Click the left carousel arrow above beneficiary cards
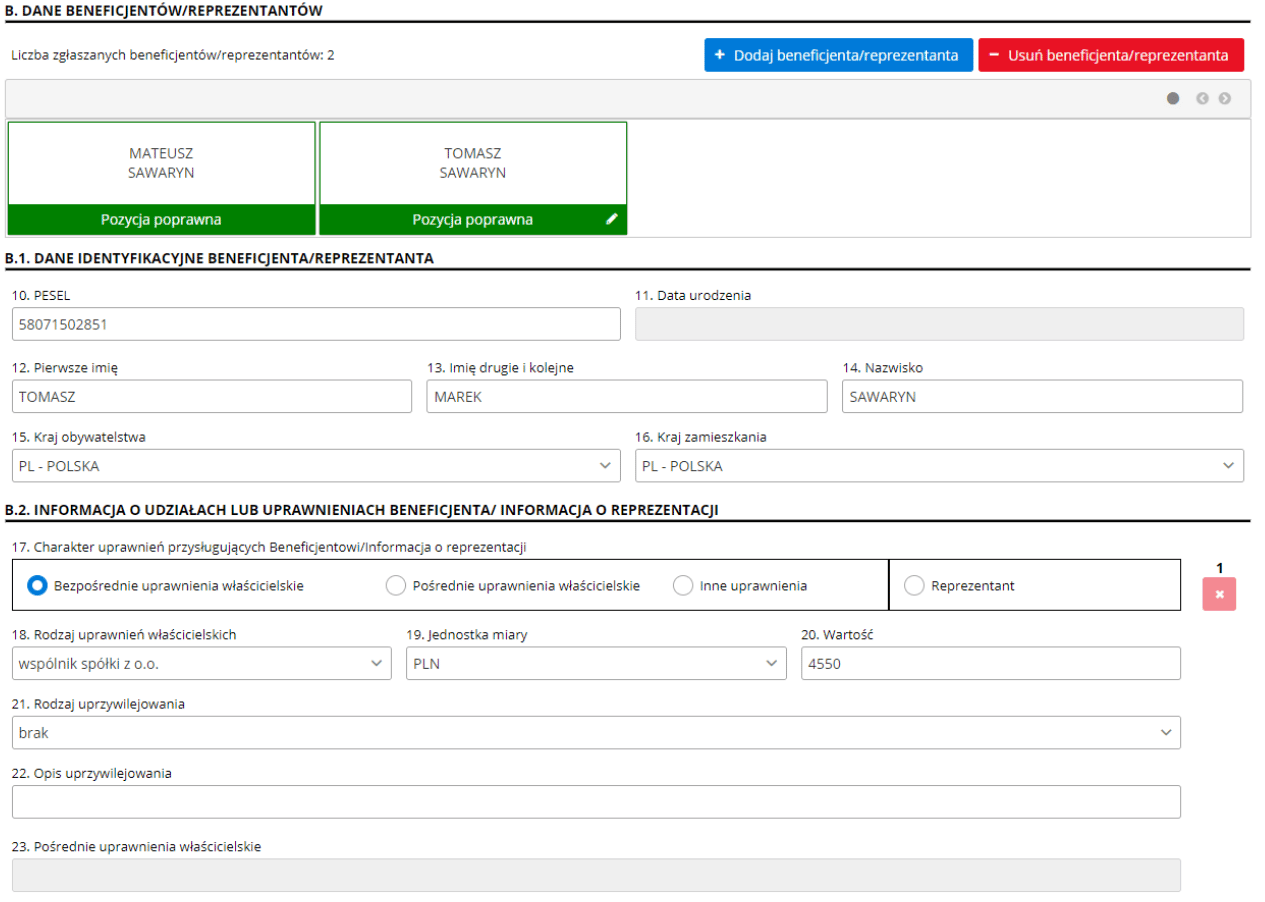The image size is (1265, 902). coord(1201,98)
